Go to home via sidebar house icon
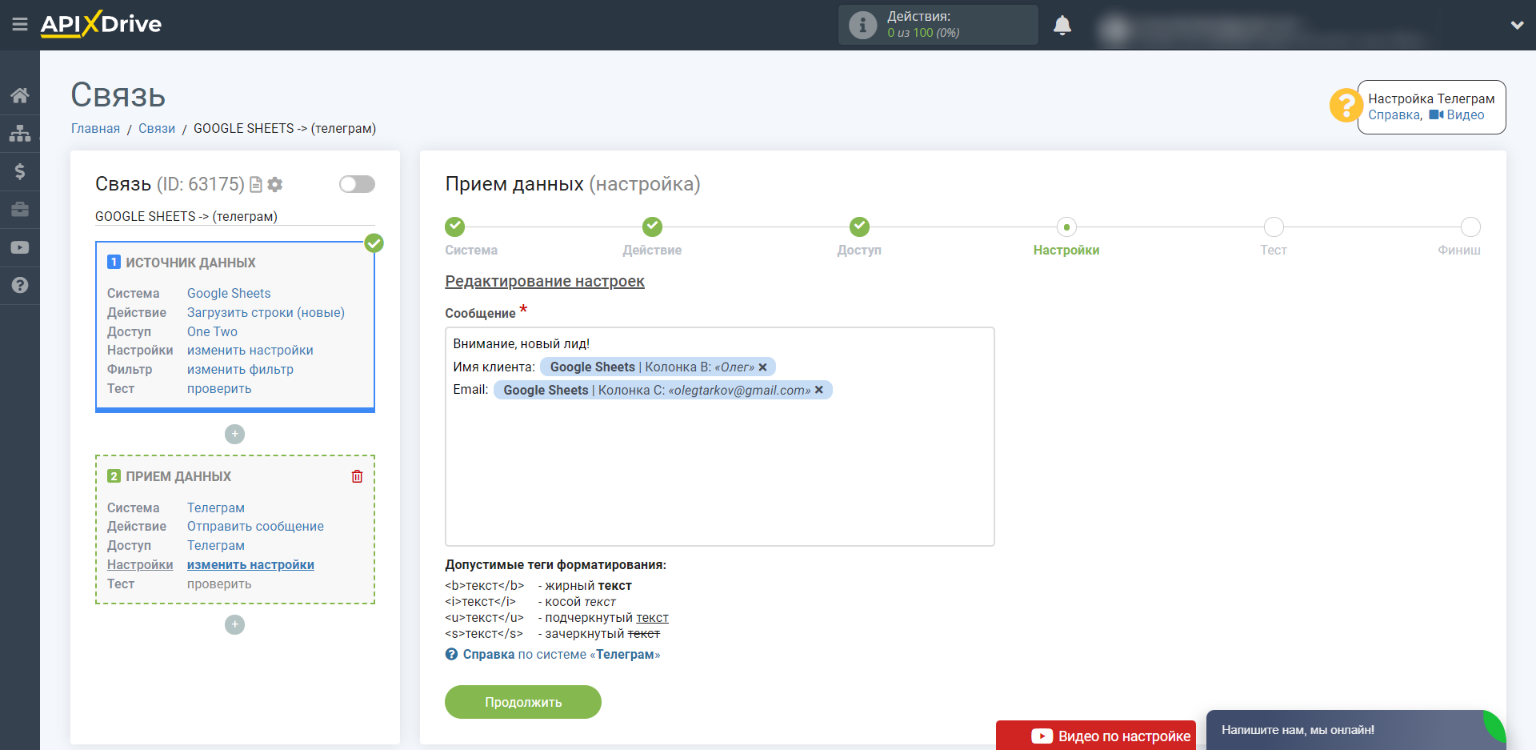 pos(19,96)
